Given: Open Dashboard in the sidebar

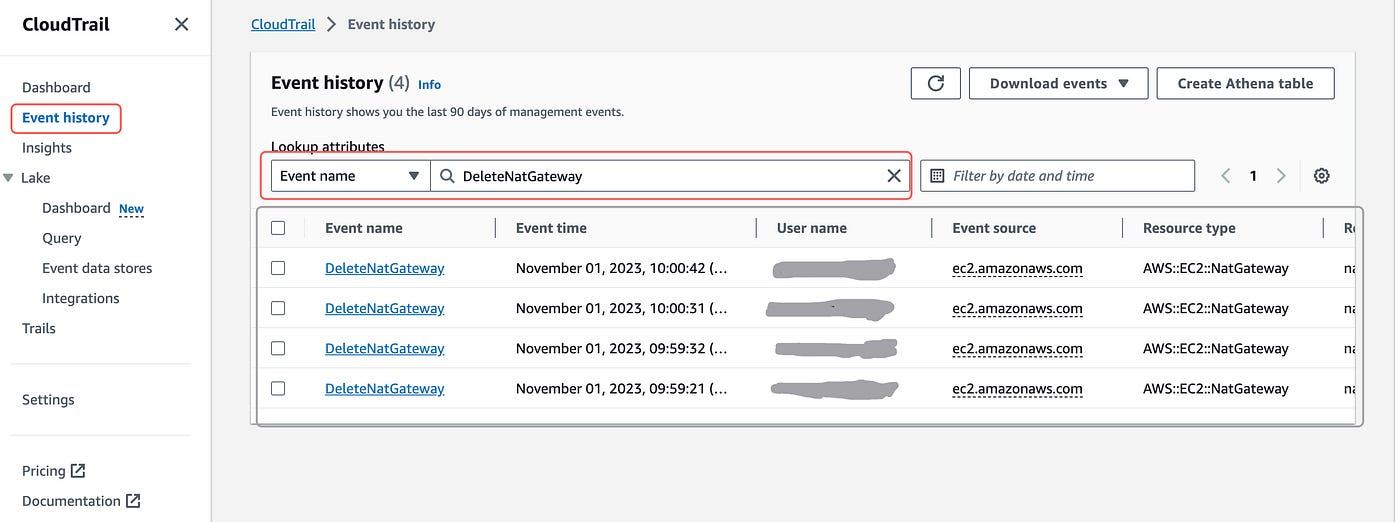Looking at the screenshot, I should [x=56, y=88].
